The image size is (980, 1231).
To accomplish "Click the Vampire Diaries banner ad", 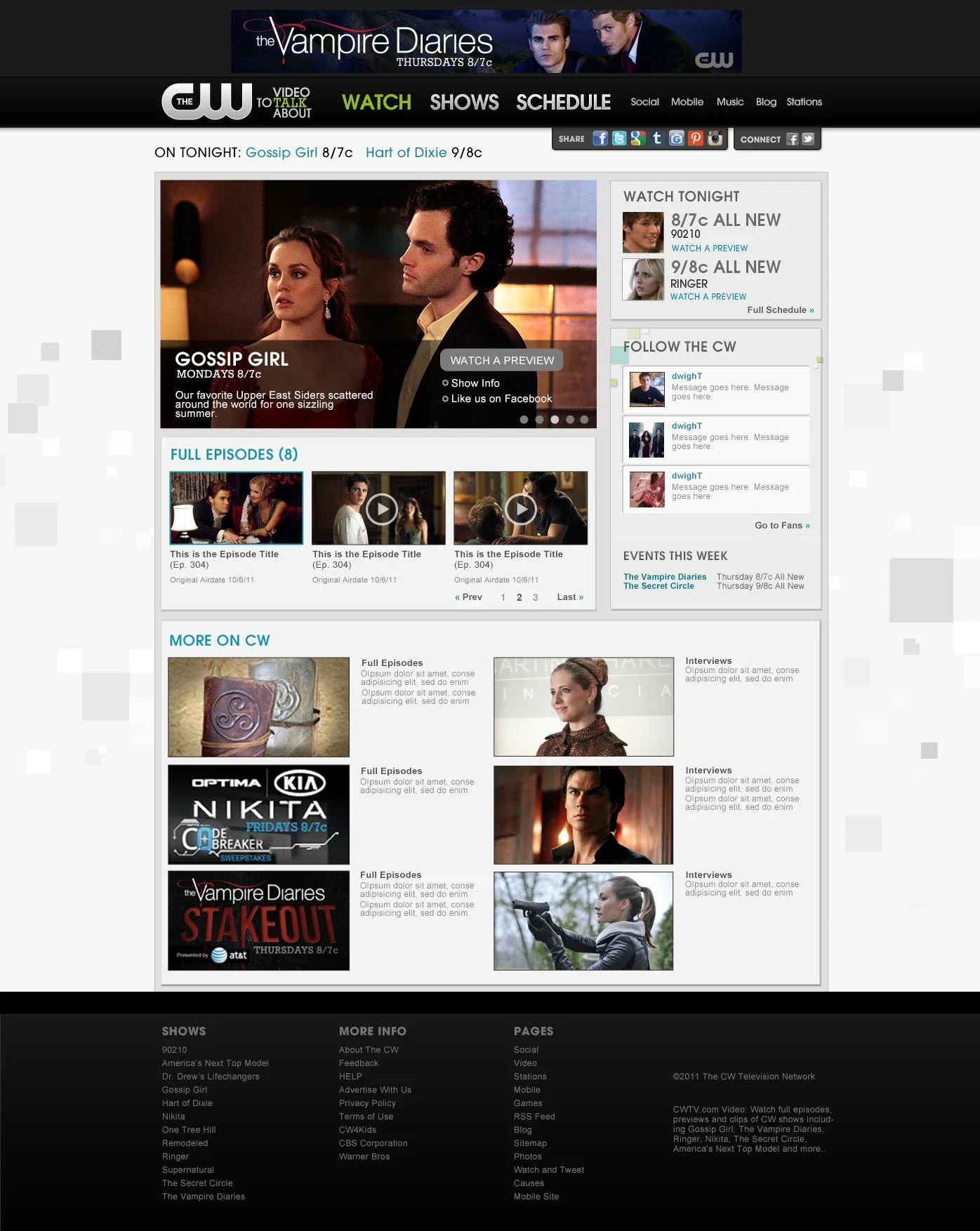I will (486, 41).
